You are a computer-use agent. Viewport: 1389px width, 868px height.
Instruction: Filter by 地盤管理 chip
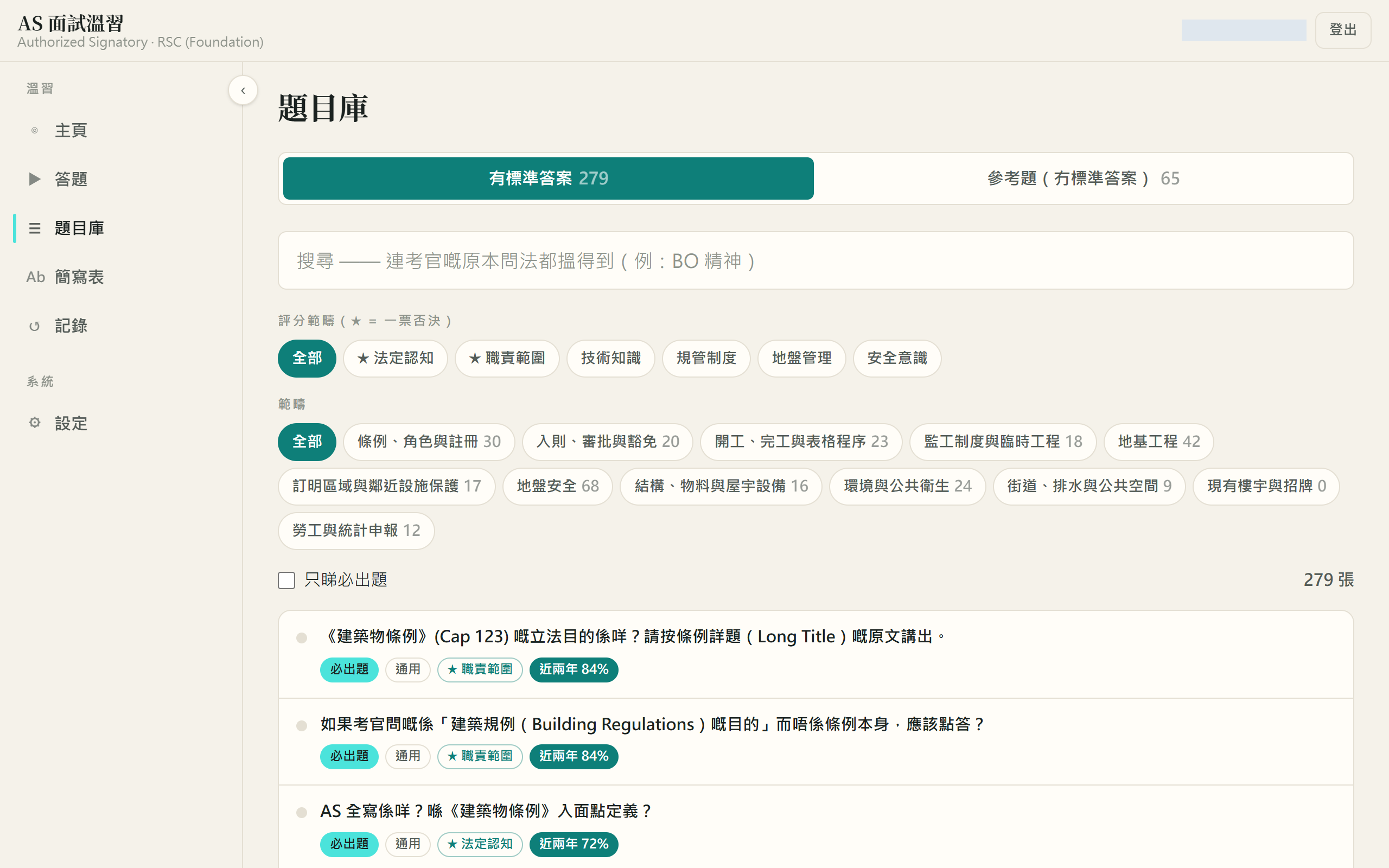pos(802,358)
